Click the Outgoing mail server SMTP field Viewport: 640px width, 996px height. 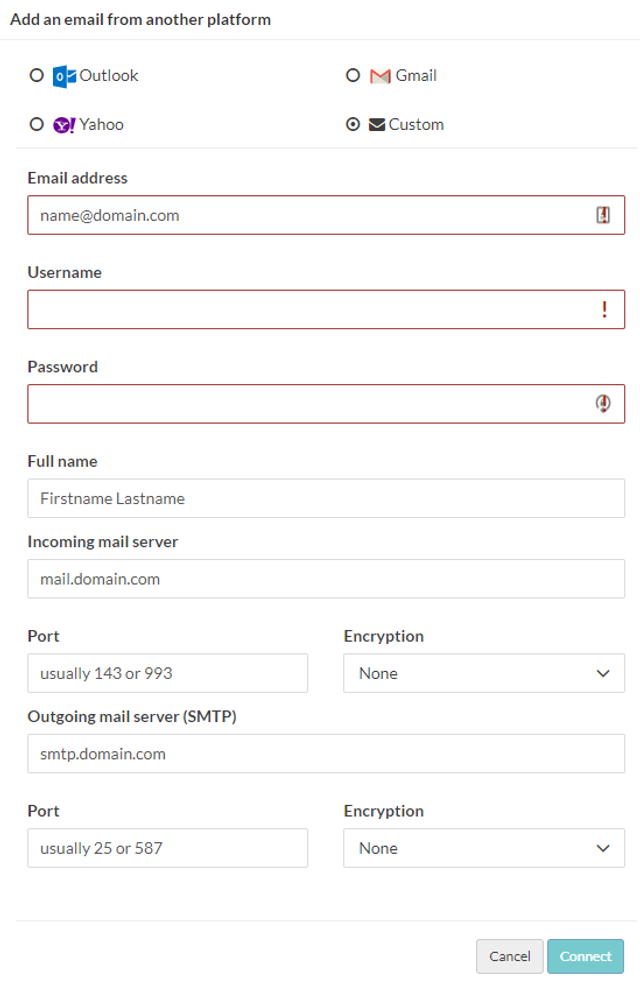[326, 754]
